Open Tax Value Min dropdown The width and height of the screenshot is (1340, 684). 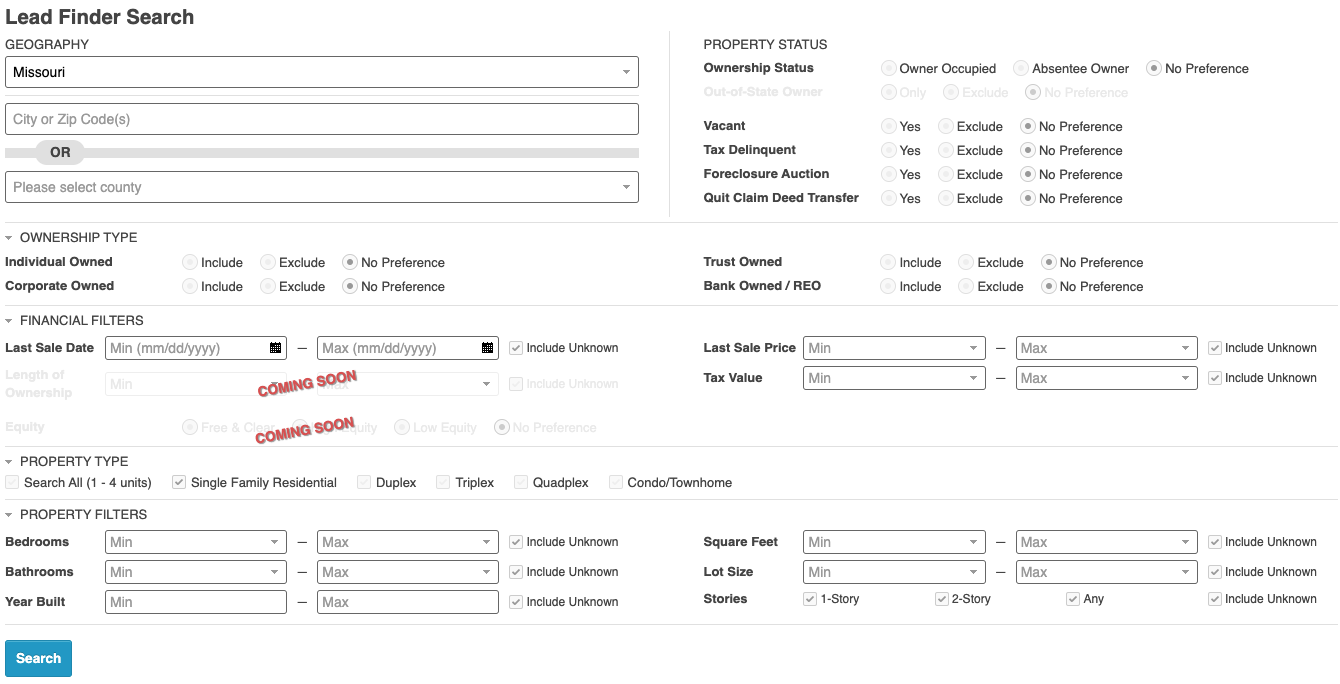(x=895, y=378)
